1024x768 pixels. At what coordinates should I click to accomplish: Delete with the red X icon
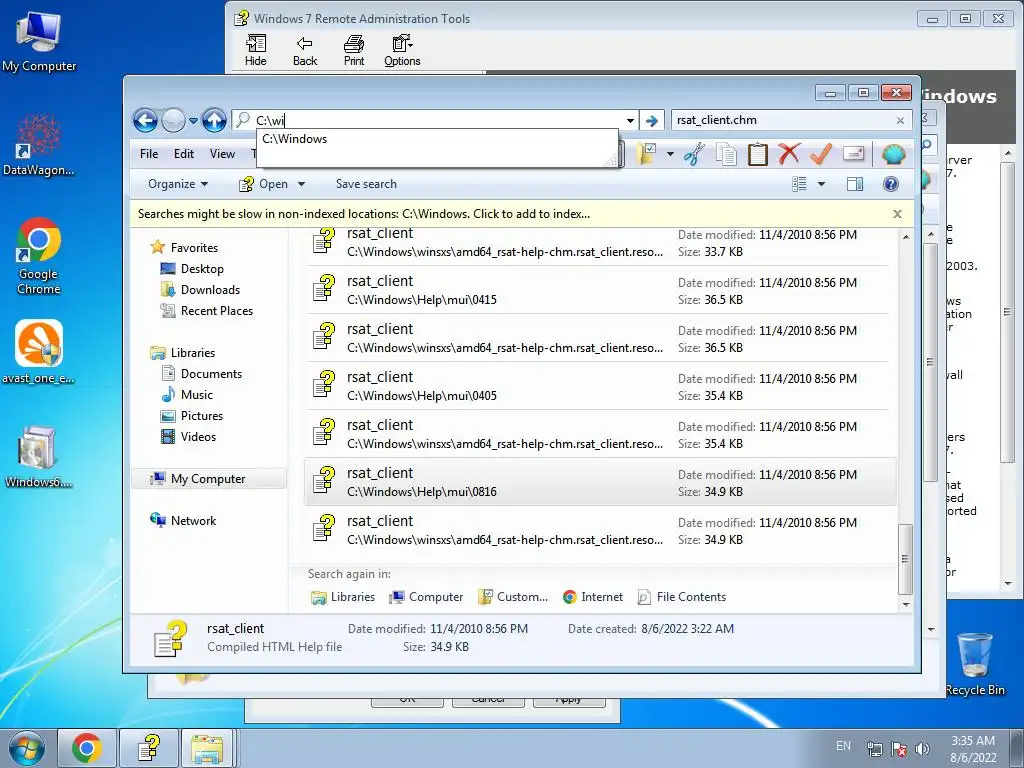[789, 154]
